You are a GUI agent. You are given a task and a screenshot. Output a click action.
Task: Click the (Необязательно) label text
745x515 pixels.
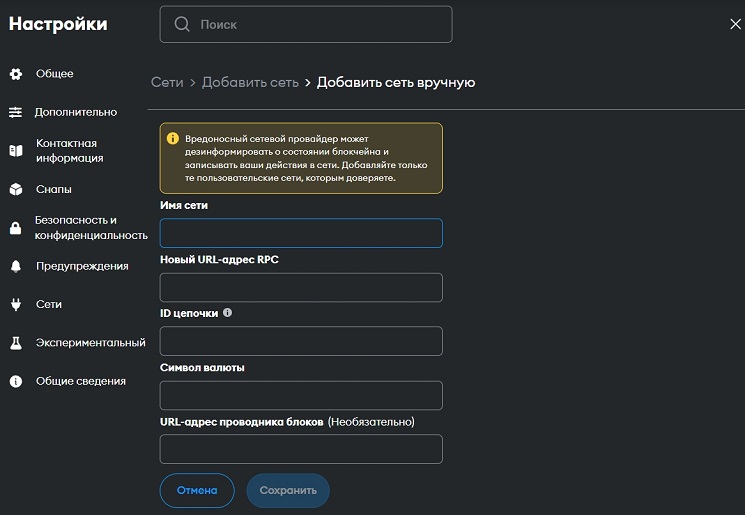[x=371, y=421]
